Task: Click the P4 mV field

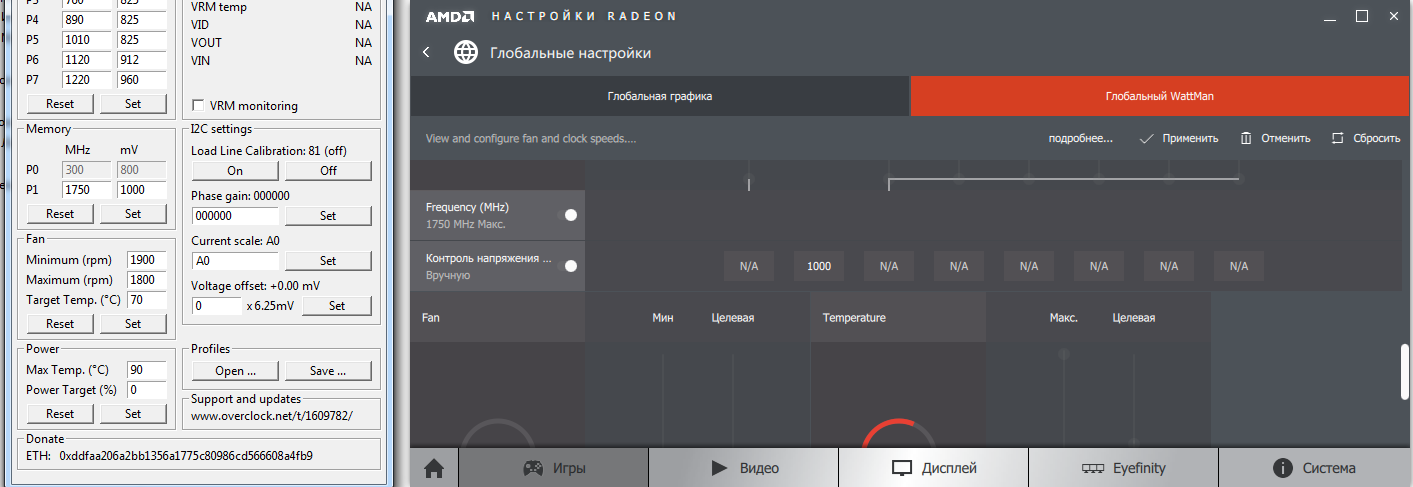Action: tap(141, 19)
